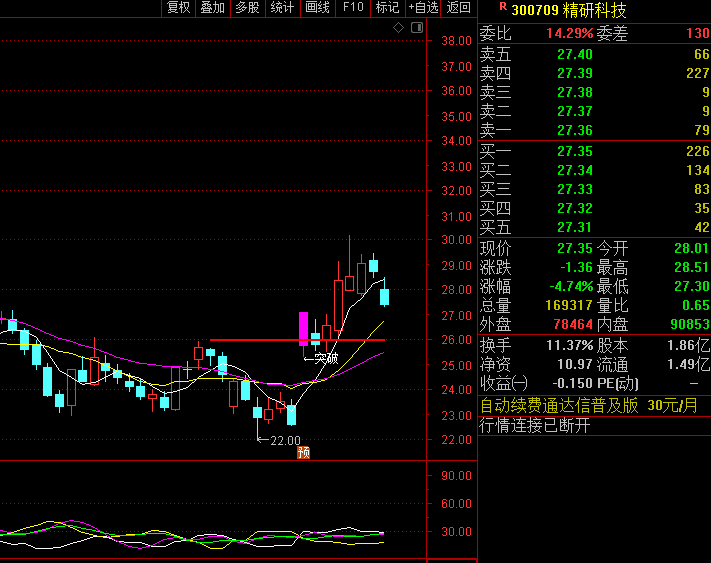This screenshot has width=711, height=563.
Task: Click 今开 value 28.01
Action: [692, 248]
